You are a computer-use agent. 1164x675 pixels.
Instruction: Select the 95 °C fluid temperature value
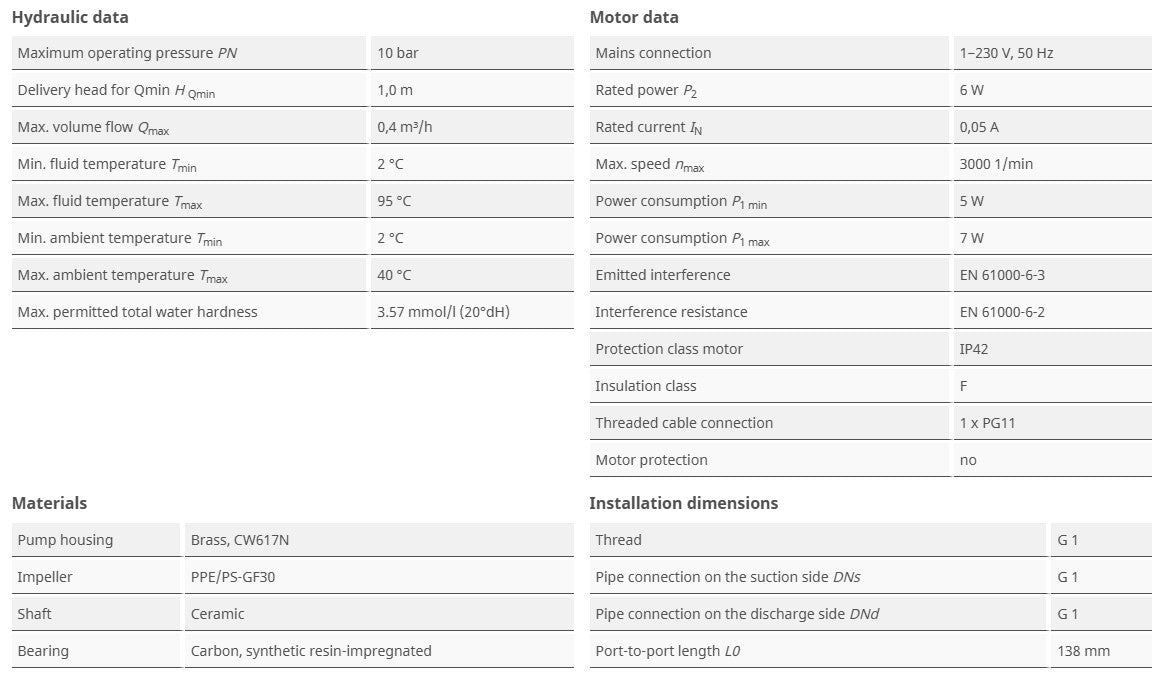coord(394,201)
